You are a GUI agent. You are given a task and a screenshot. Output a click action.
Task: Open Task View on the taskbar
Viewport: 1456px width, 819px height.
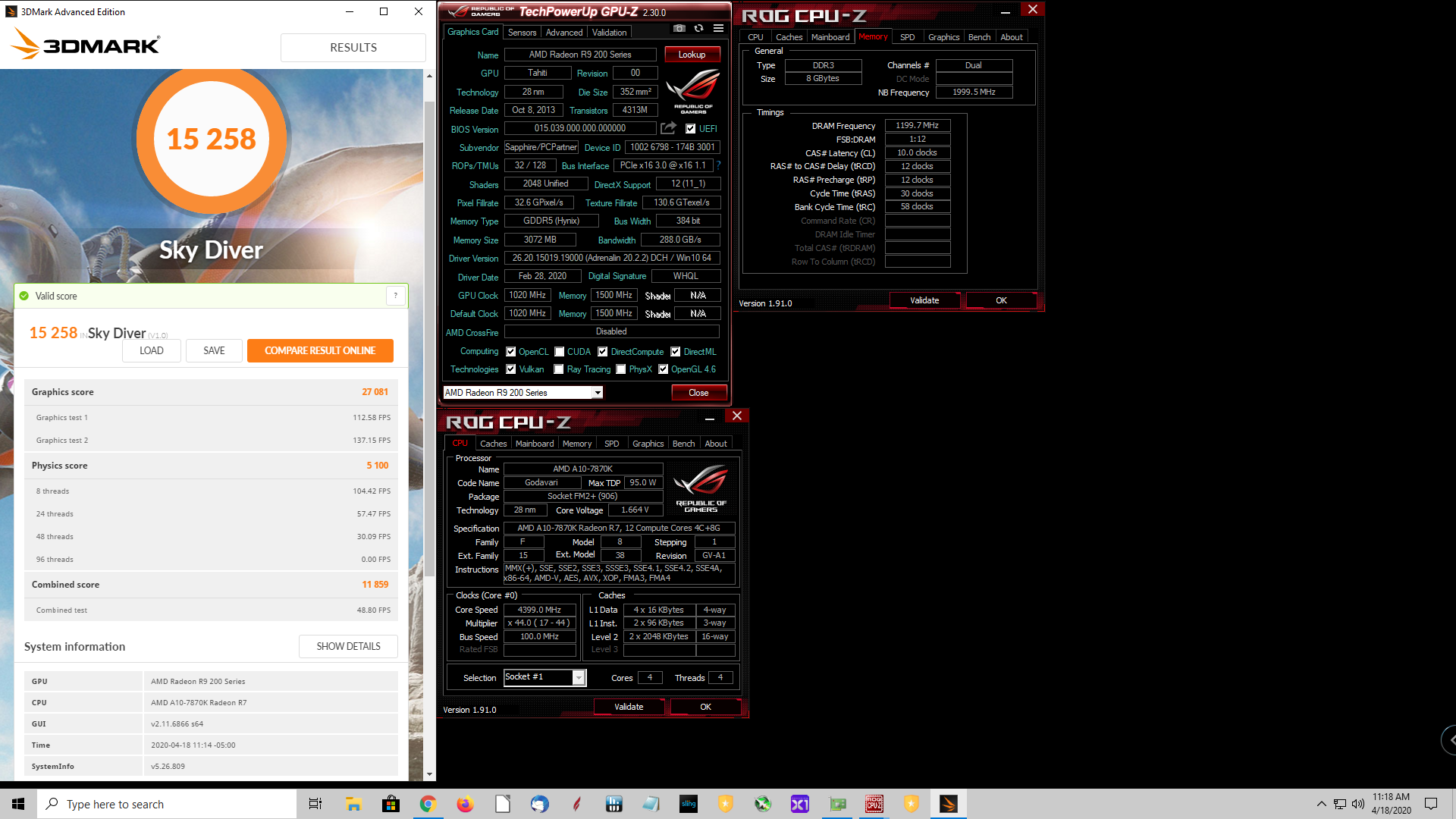[315, 804]
